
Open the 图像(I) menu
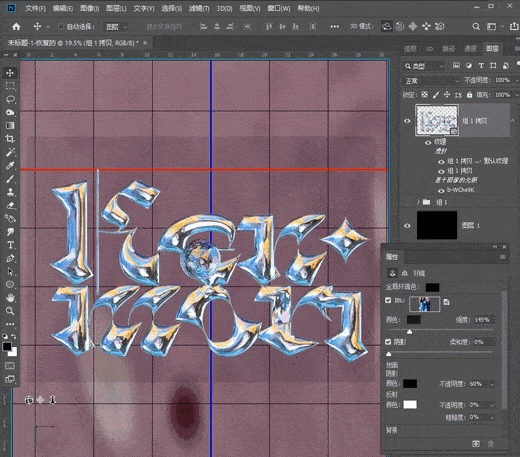point(90,8)
